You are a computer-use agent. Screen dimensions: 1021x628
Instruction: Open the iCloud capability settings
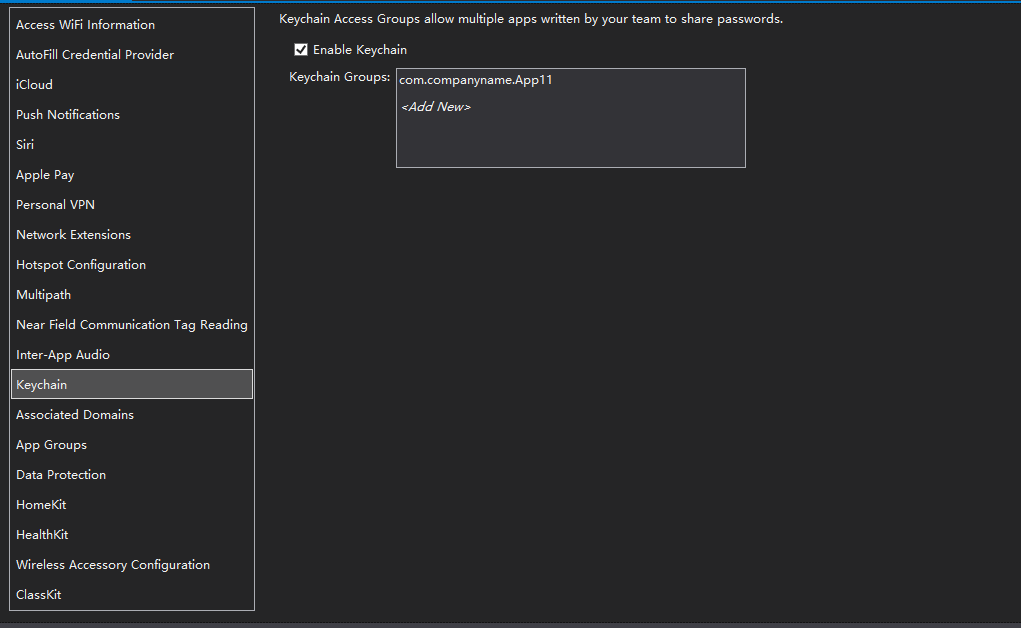click(35, 85)
